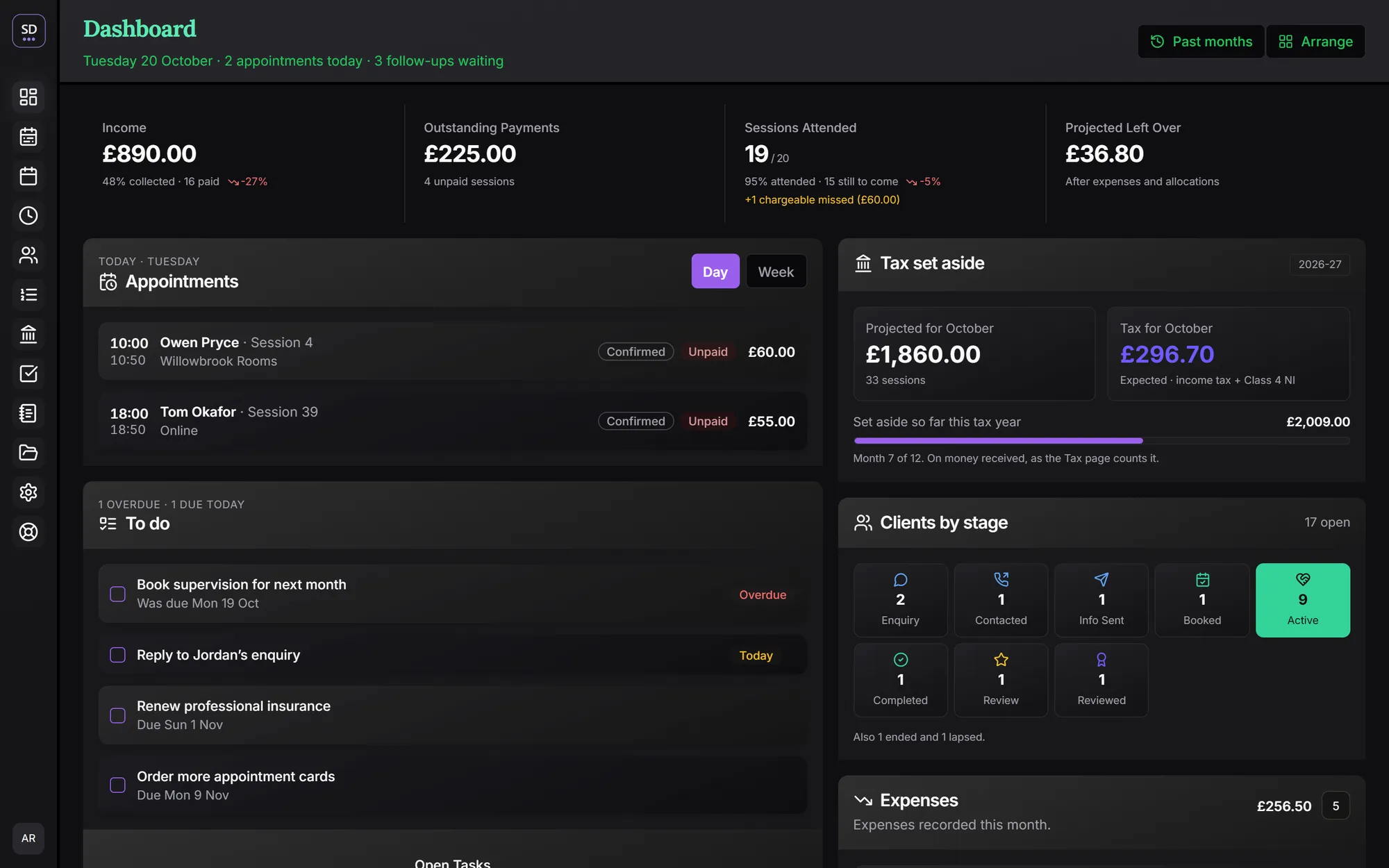Open the schedule calendar-with-dots sidebar icon
The width and height of the screenshot is (1389, 868).
coord(28,136)
